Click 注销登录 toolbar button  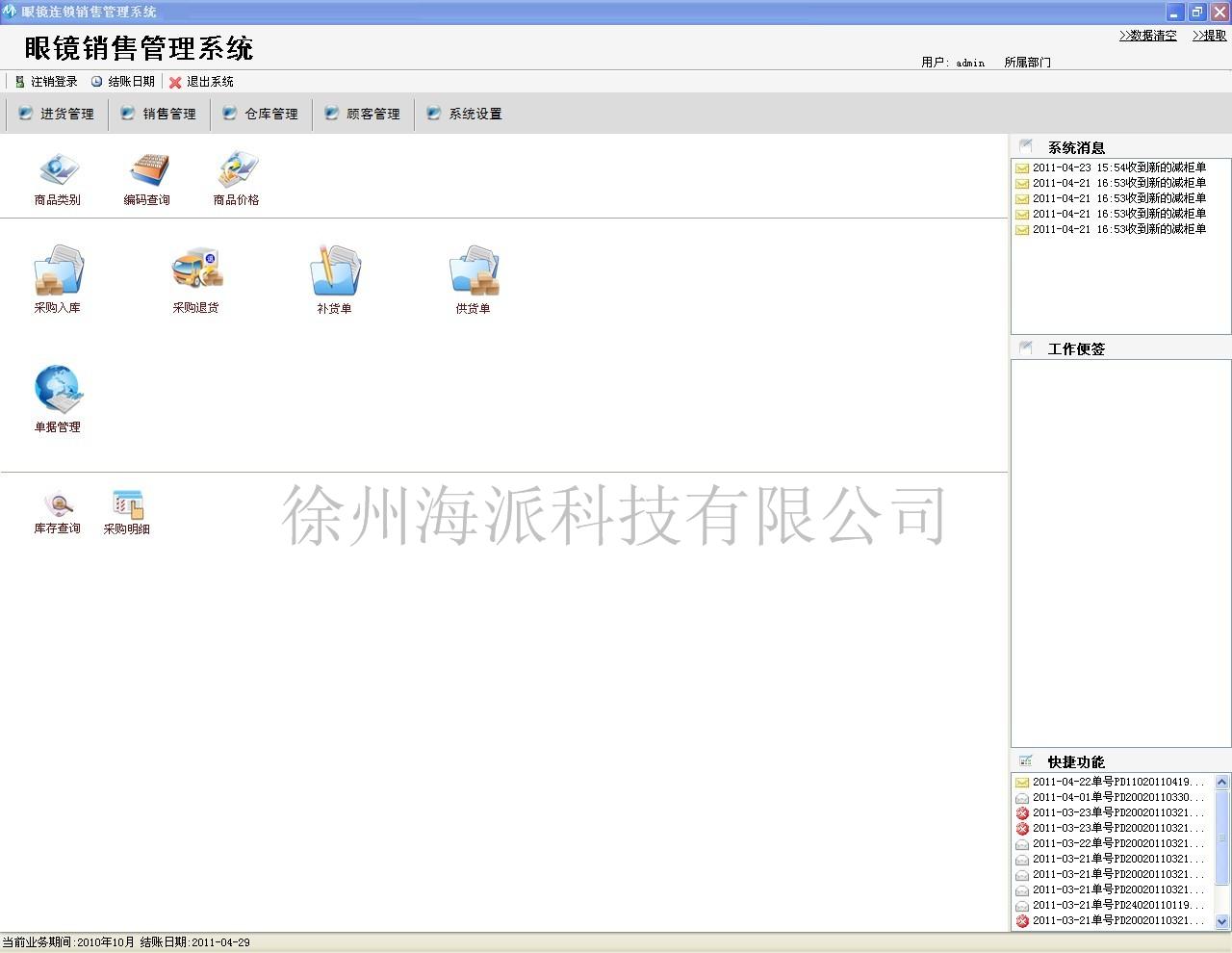46,82
